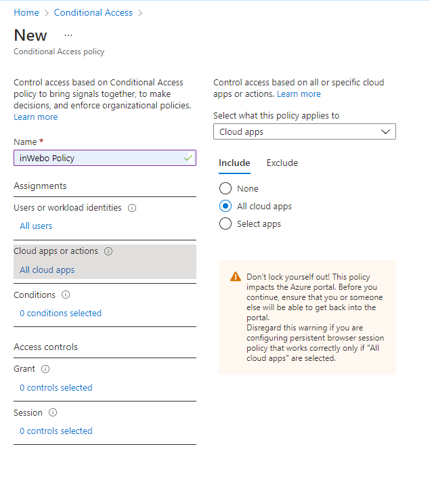Open the All users assignment link
430x491 pixels.
pos(36,226)
